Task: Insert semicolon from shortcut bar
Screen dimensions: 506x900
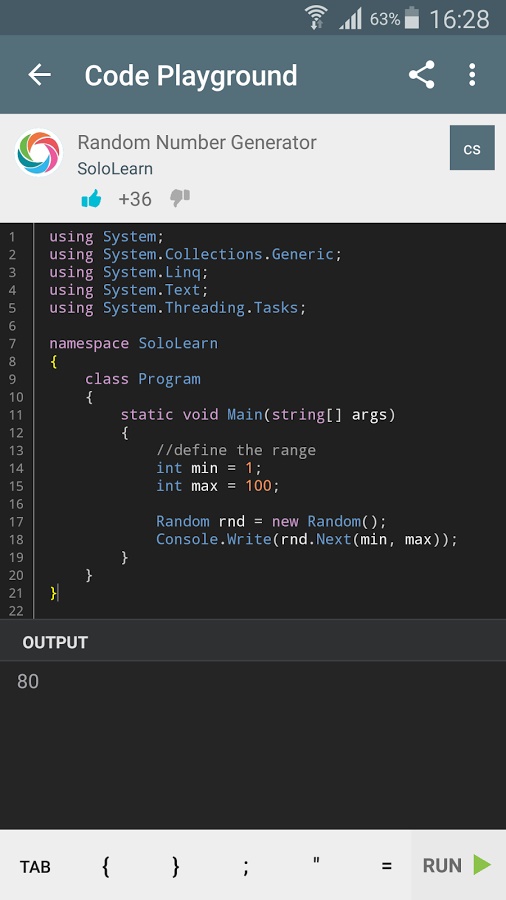Action: [246, 867]
